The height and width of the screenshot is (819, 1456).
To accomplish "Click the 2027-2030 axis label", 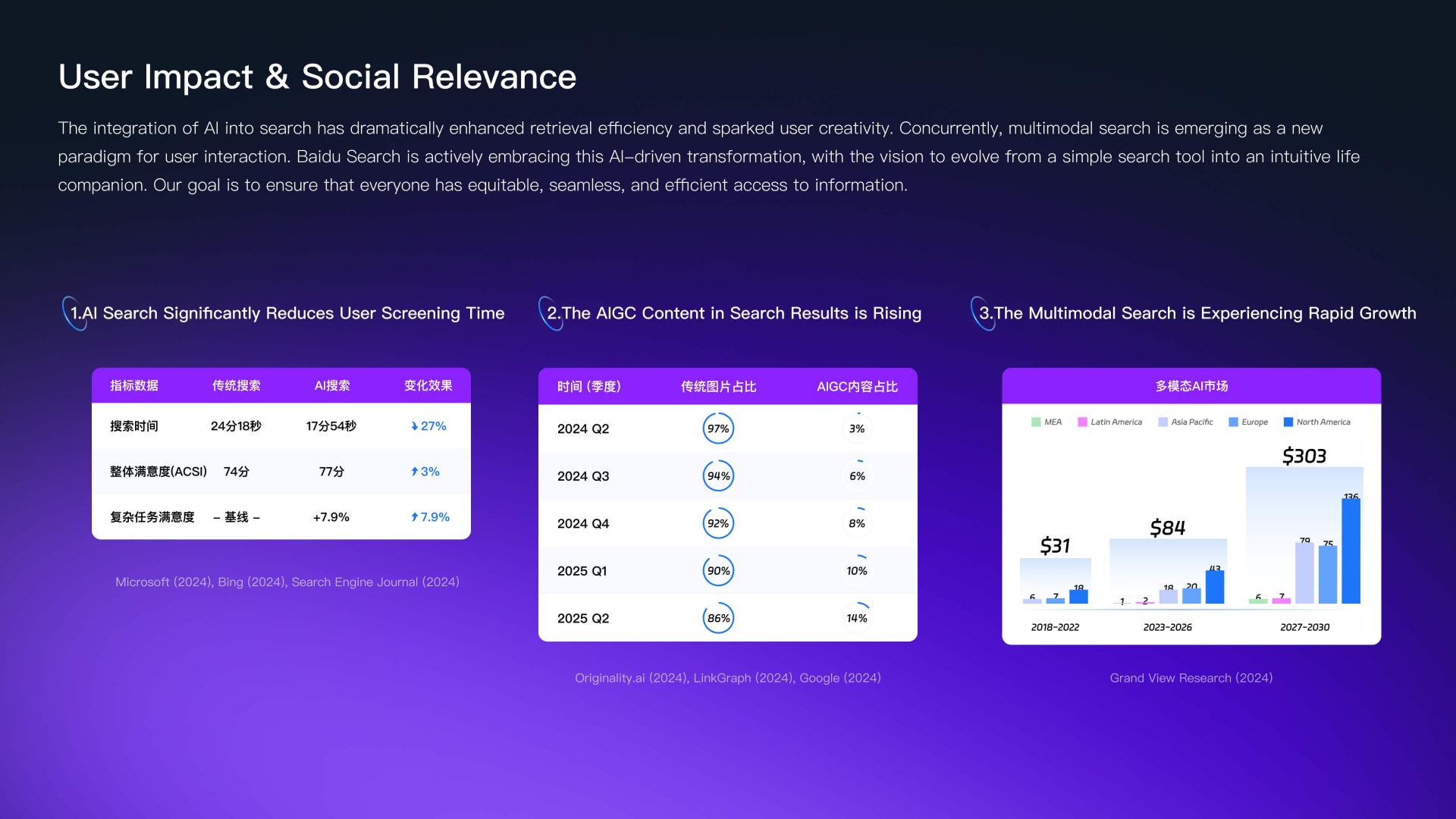I will (1305, 627).
